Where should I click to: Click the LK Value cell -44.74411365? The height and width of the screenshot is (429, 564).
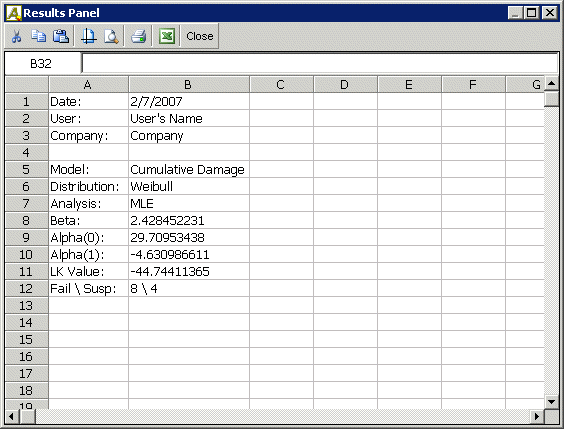click(189, 271)
